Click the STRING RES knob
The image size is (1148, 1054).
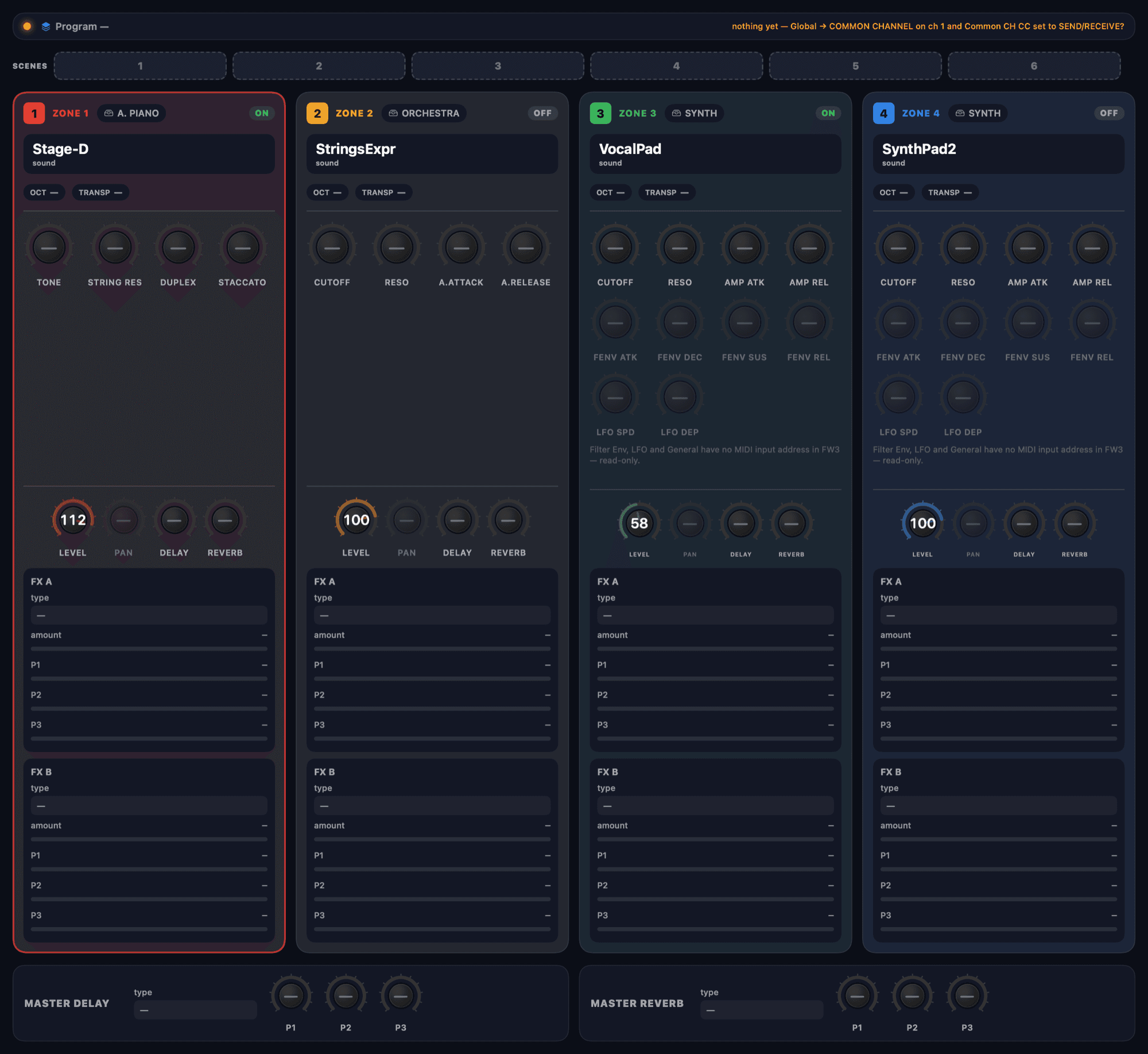(115, 248)
